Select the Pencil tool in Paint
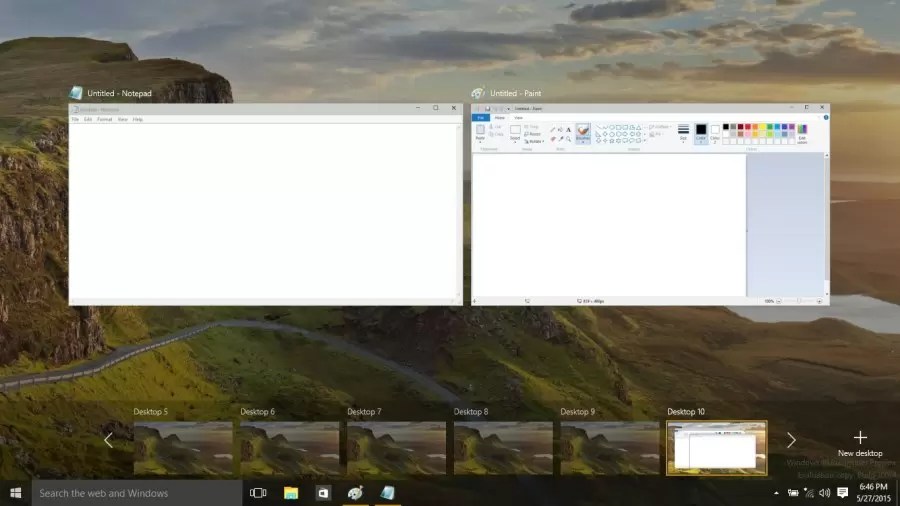The width and height of the screenshot is (900, 506). click(x=553, y=130)
